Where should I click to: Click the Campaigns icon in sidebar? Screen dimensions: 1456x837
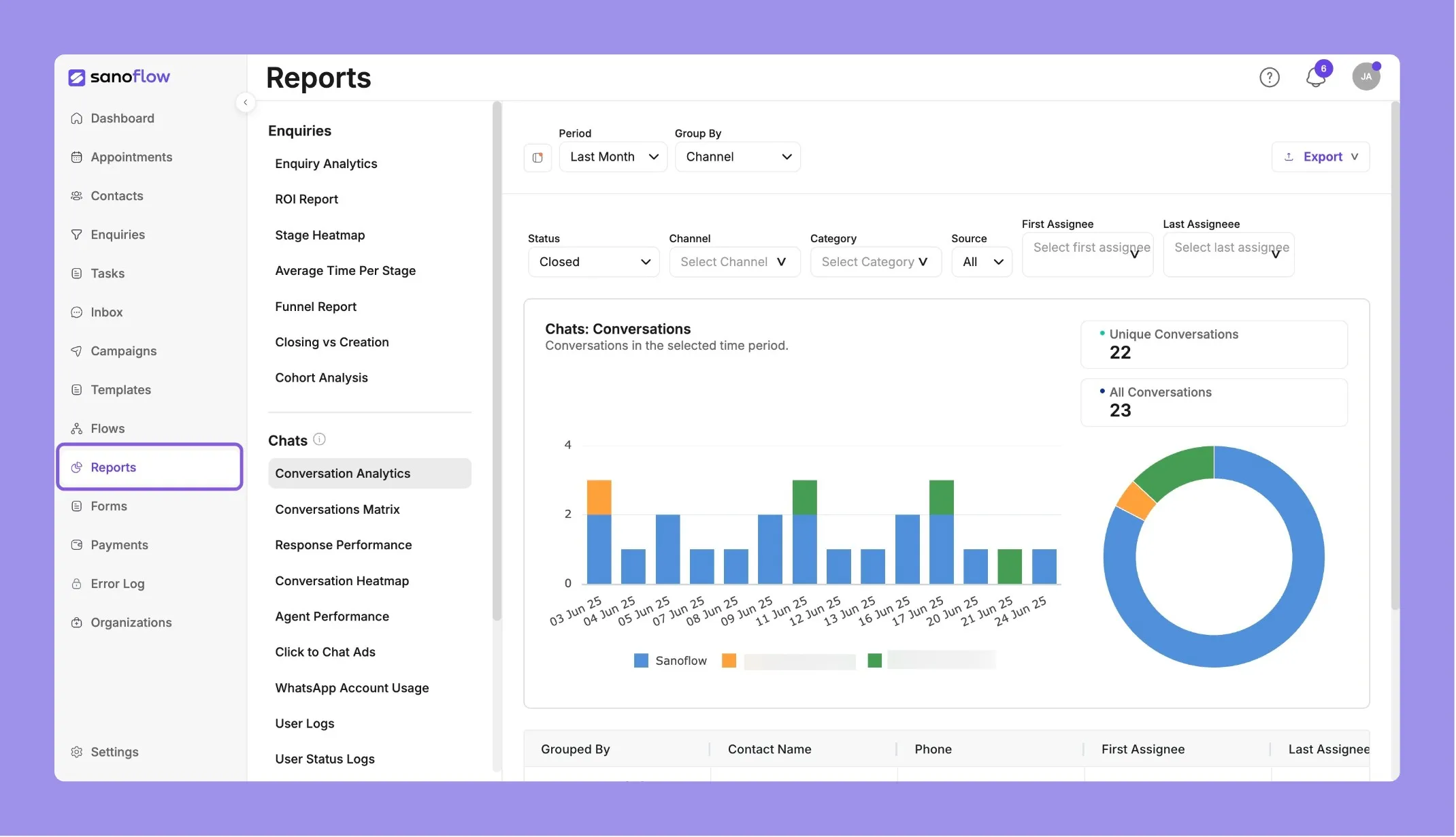77,351
